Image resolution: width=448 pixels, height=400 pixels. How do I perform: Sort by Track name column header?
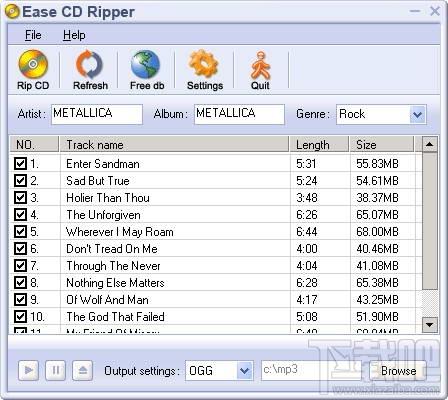coord(174,144)
